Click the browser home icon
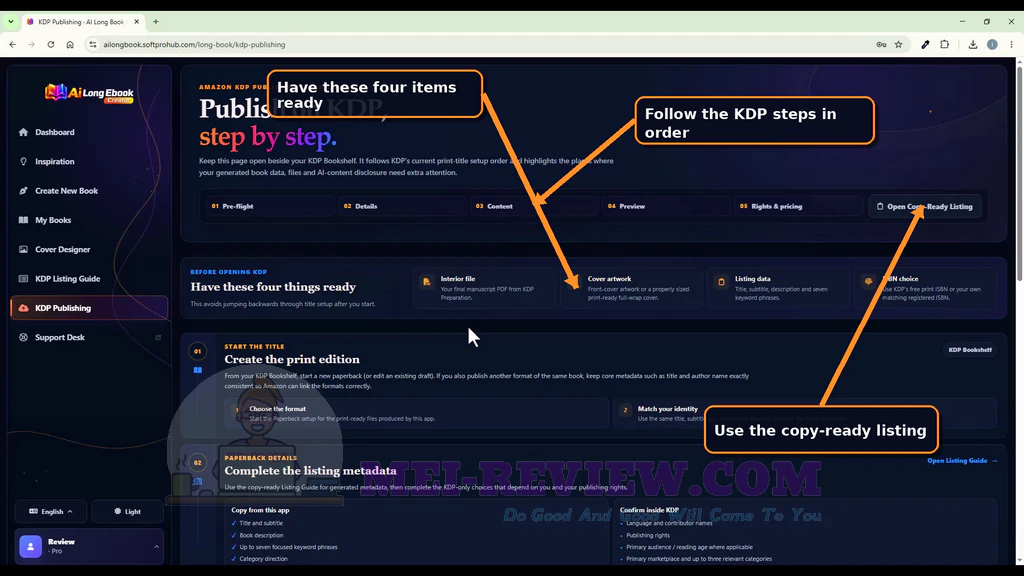1024x576 pixels. 70,44
